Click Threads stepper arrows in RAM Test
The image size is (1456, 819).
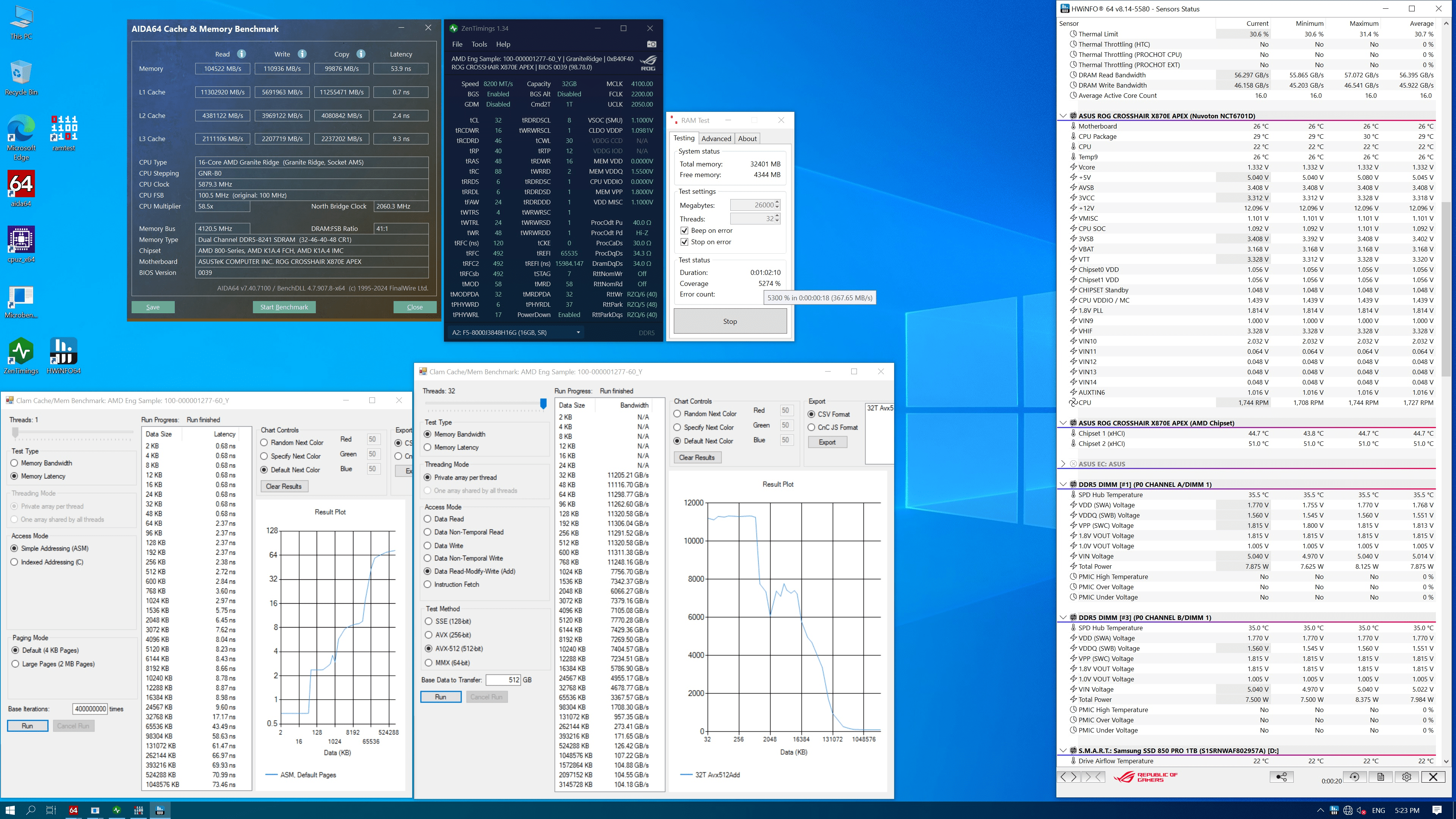coord(778,219)
